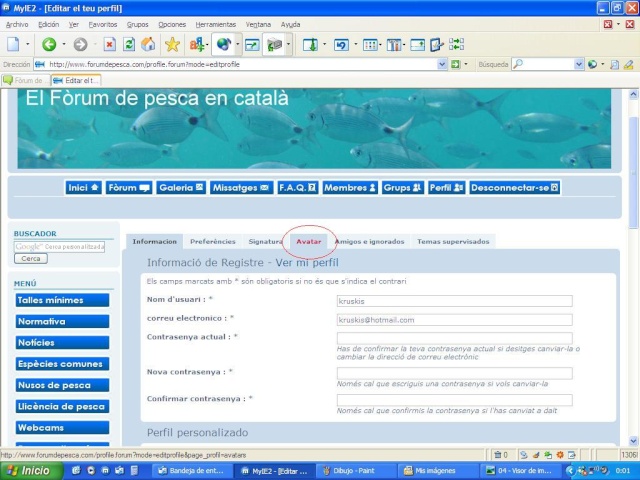This screenshot has width=640, height=480.
Task: Click the window with arrow icon
Action: [417, 44]
